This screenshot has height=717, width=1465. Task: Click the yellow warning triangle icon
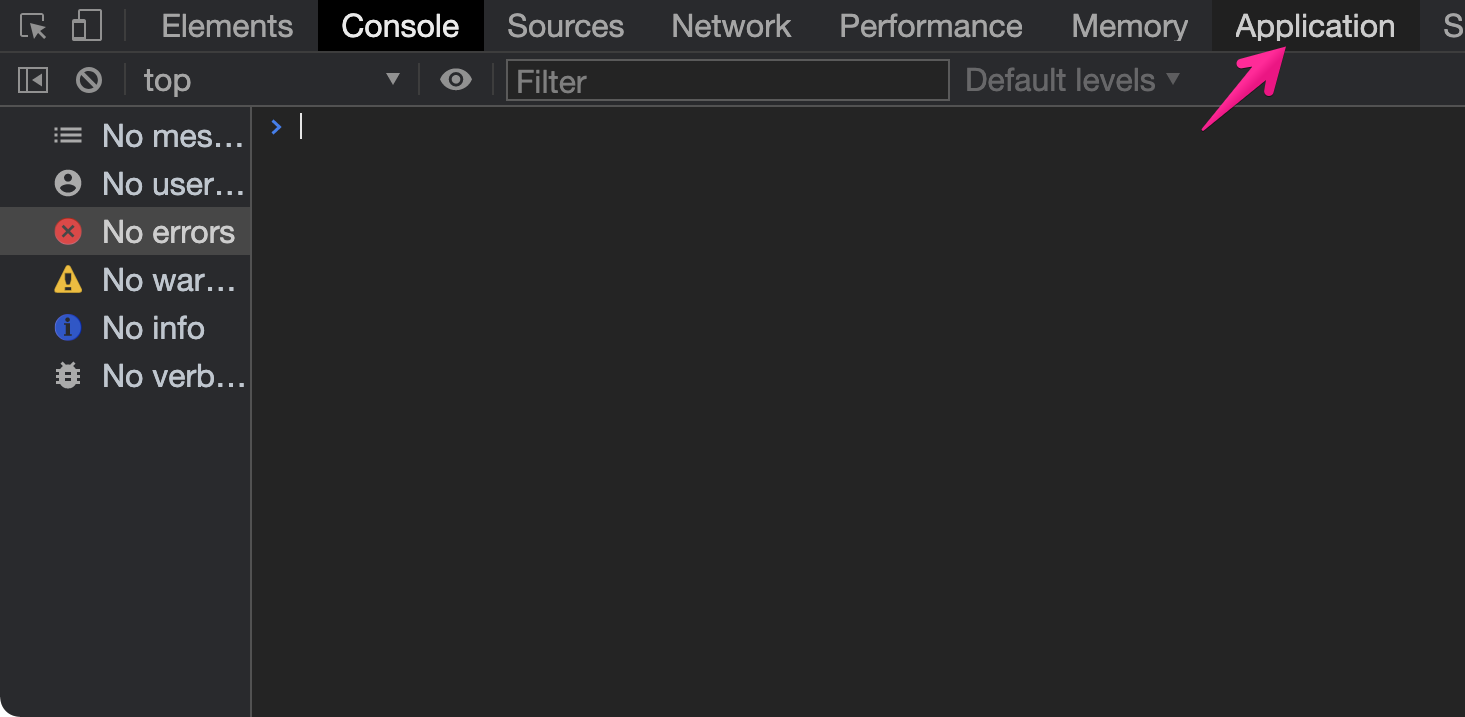click(x=68, y=280)
